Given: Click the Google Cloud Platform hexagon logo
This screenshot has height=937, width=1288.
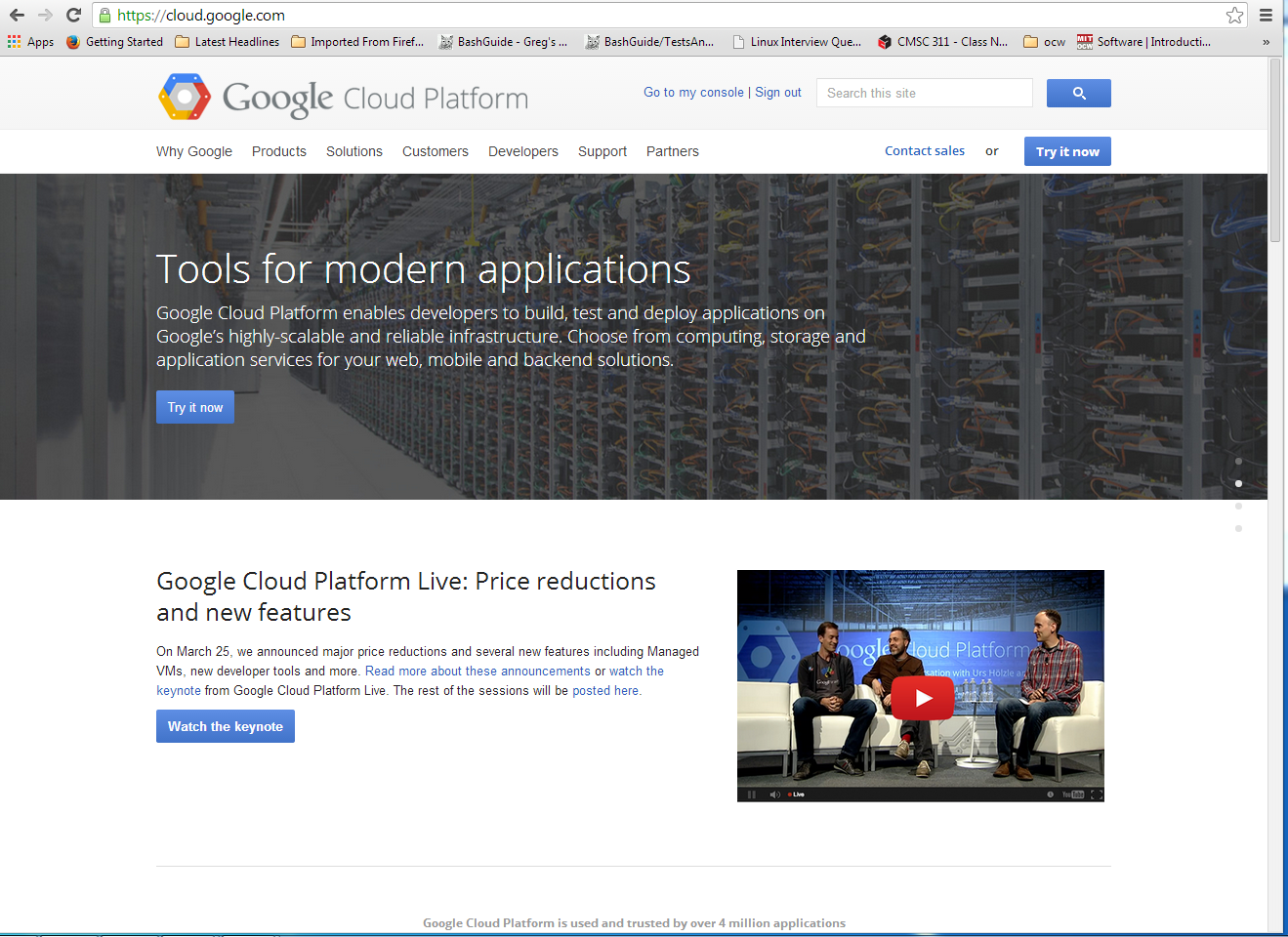Looking at the screenshot, I should tap(185, 97).
